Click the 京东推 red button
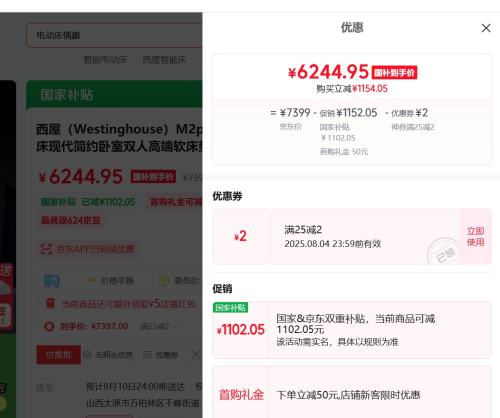This screenshot has height=418, width=500. coord(58,355)
